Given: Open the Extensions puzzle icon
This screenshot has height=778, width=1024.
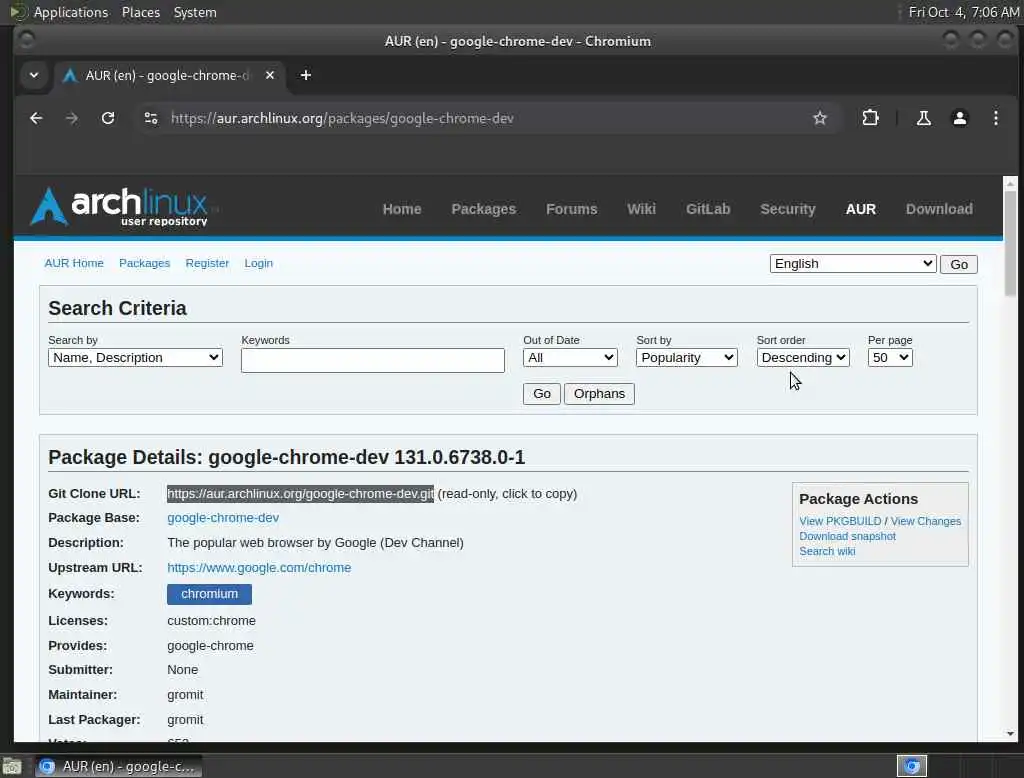Looking at the screenshot, I should pos(870,118).
